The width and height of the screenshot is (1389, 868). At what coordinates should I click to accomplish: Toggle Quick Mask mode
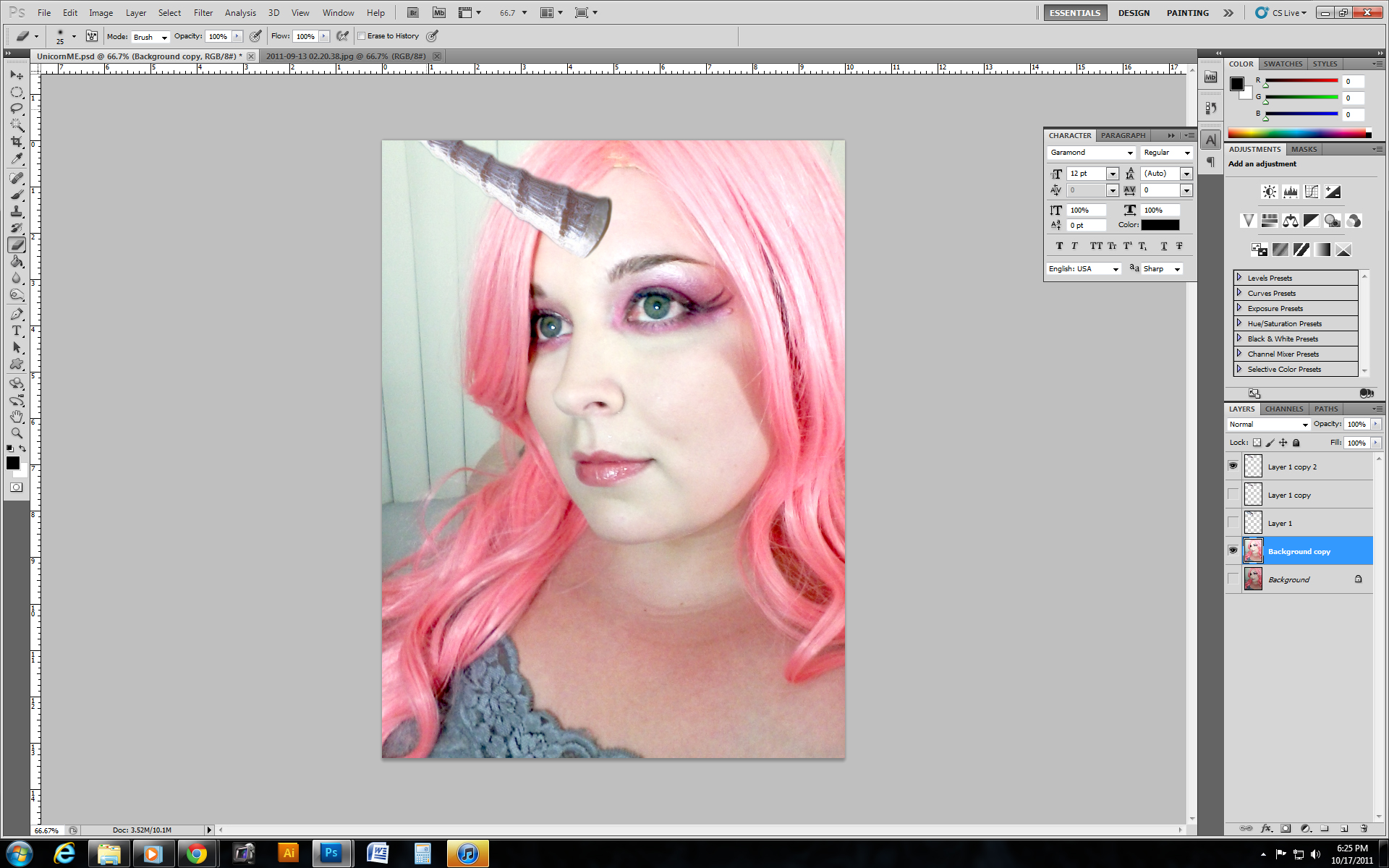16,488
